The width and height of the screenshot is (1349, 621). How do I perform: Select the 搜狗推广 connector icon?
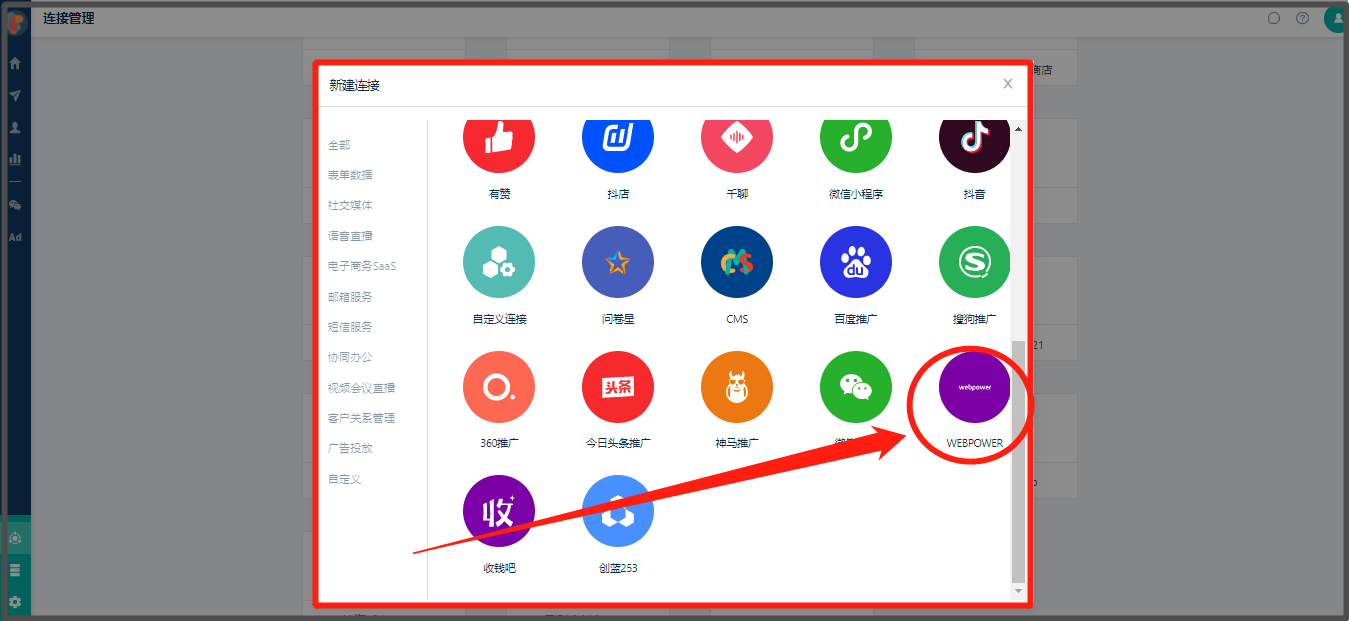pyautogui.click(x=975, y=262)
